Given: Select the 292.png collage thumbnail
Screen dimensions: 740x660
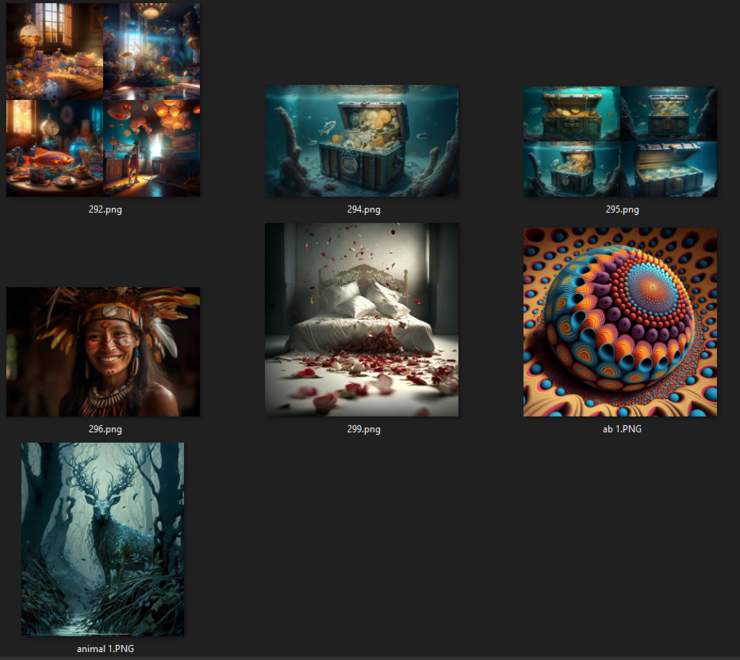Looking at the screenshot, I should pos(103,100).
